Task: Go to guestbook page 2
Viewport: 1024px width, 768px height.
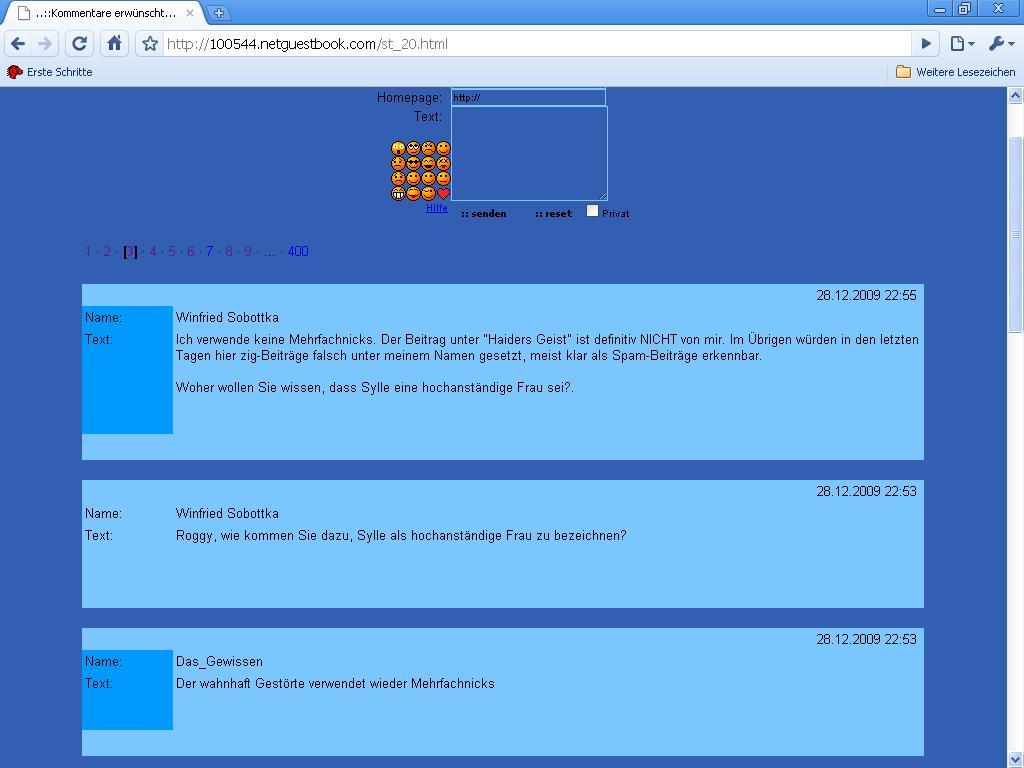Action: pos(107,251)
